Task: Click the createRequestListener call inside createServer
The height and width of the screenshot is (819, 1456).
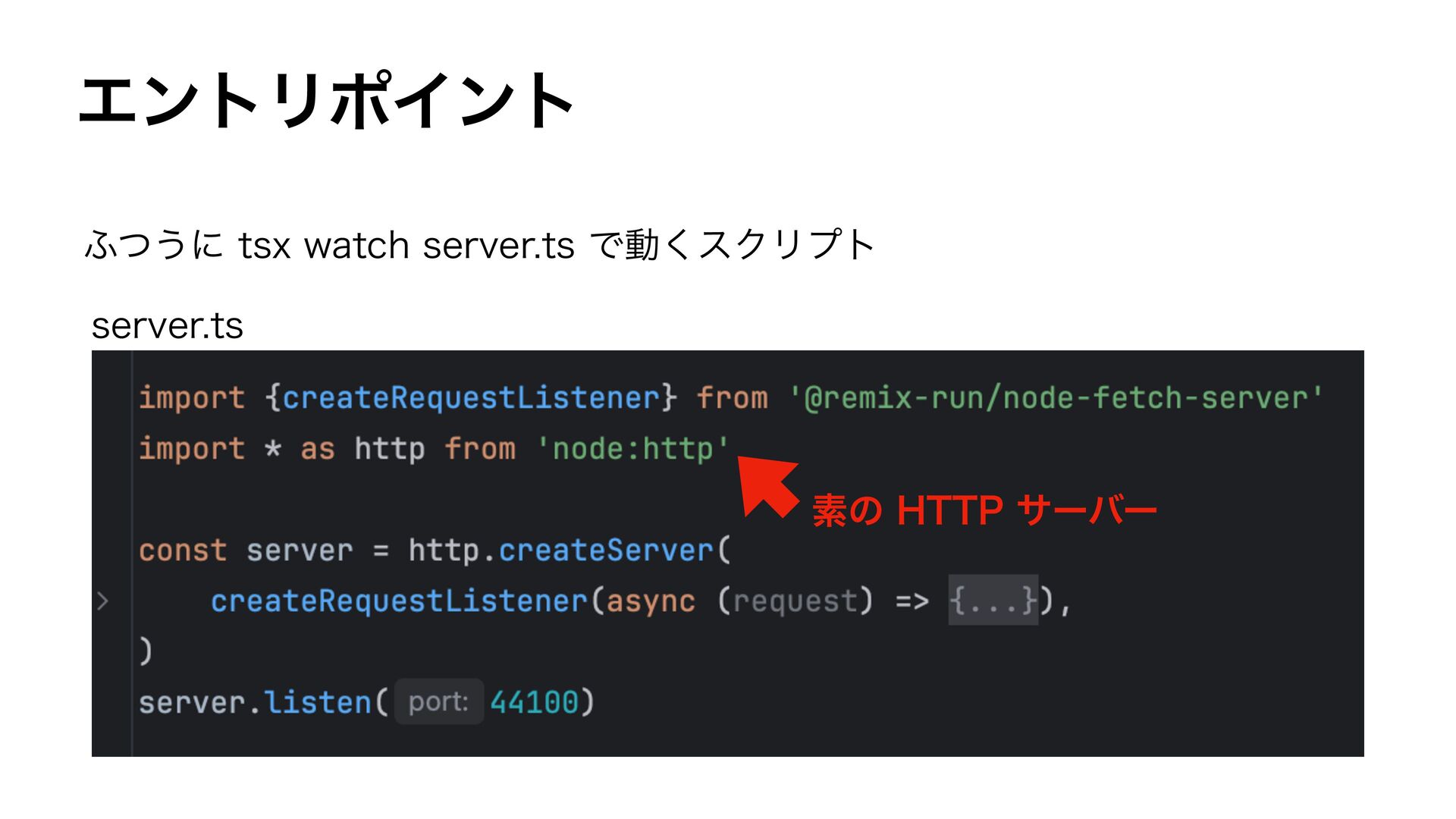Action: [x=399, y=601]
